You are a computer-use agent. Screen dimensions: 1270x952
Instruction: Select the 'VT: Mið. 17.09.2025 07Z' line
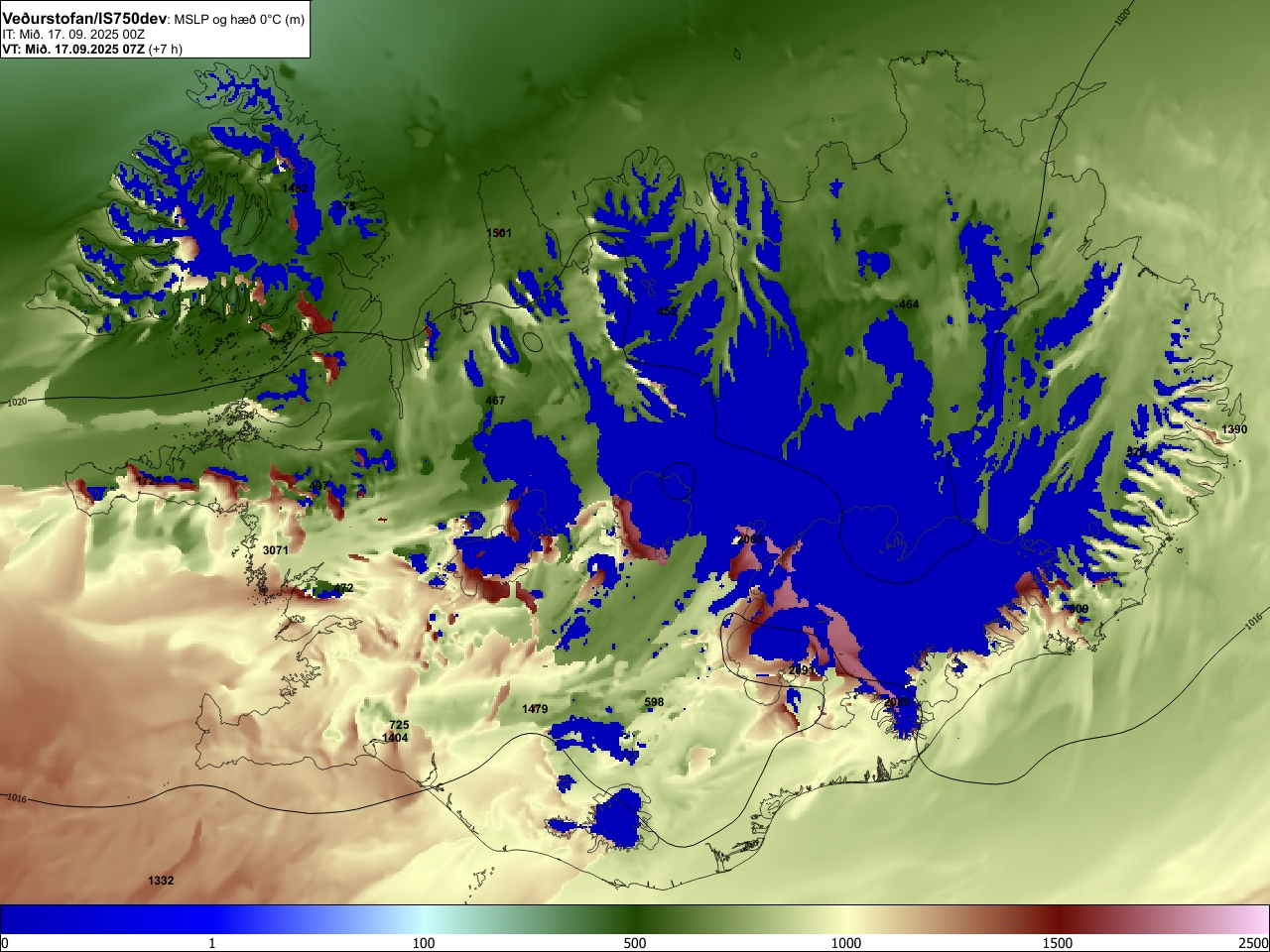(x=73, y=49)
